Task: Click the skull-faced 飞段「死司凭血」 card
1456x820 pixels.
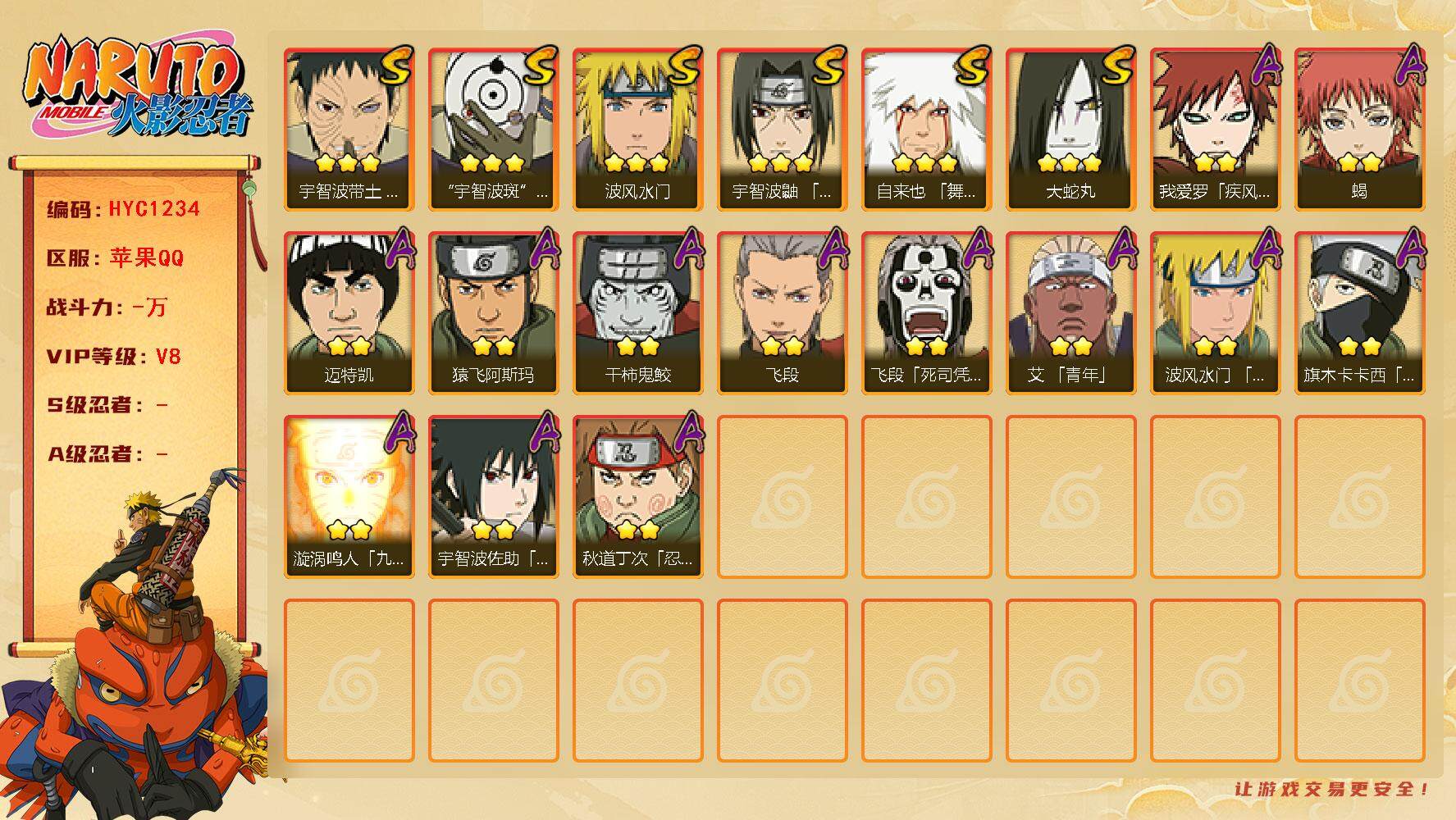Action: [927, 313]
